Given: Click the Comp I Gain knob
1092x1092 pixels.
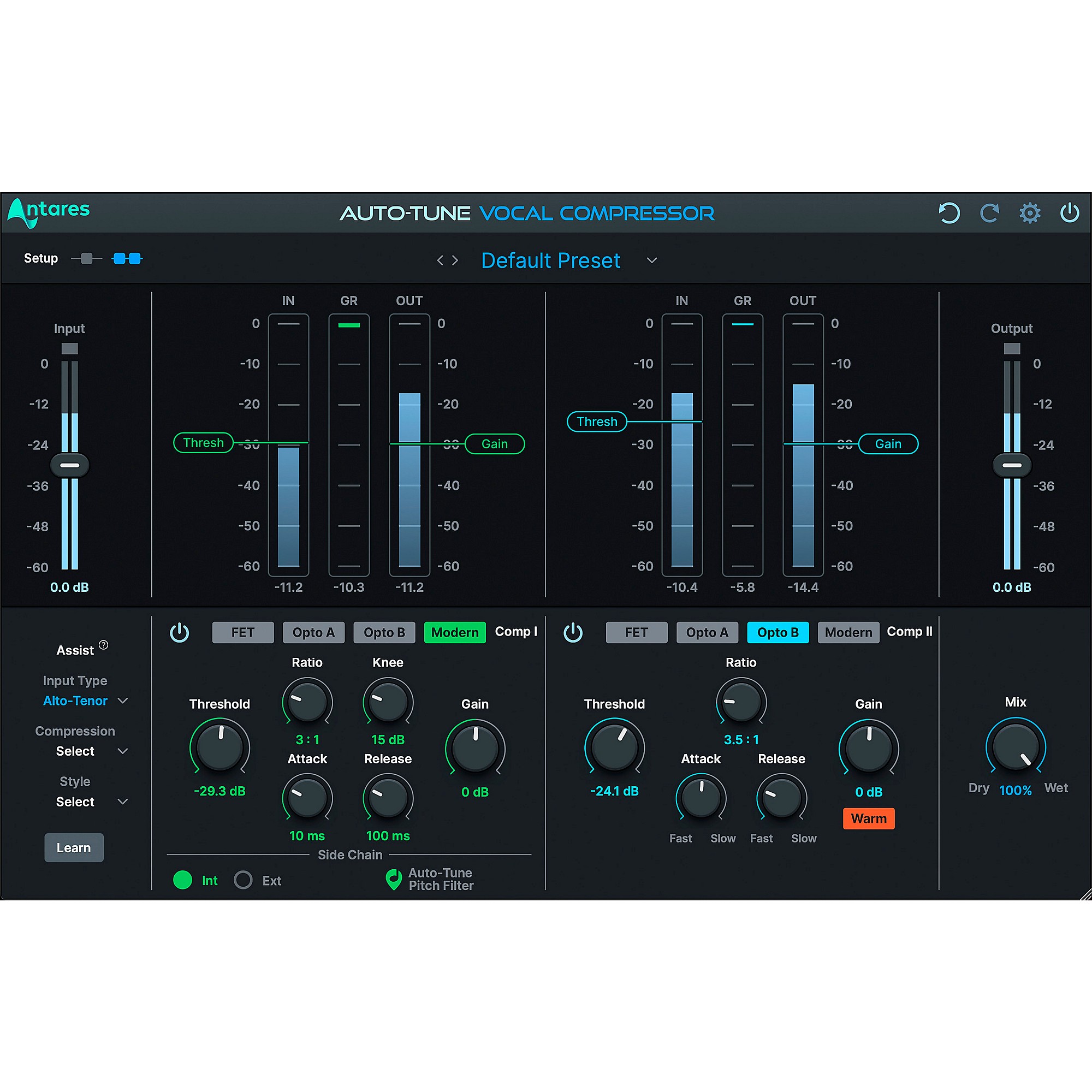Looking at the screenshot, I should click(x=476, y=747).
